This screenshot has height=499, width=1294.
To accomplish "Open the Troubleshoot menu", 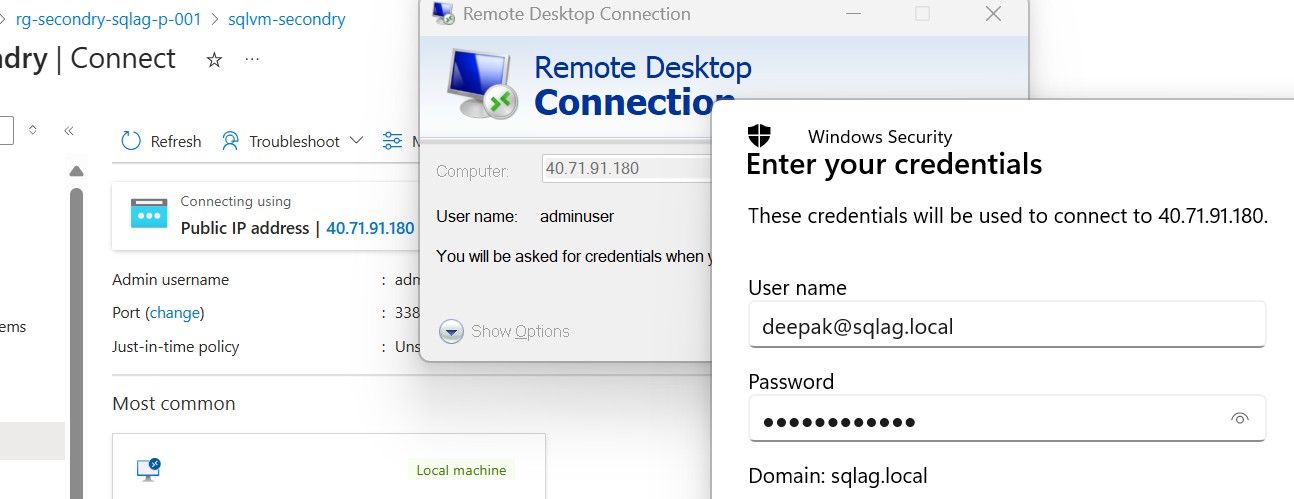I will pyautogui.click(x=292, y=141).
